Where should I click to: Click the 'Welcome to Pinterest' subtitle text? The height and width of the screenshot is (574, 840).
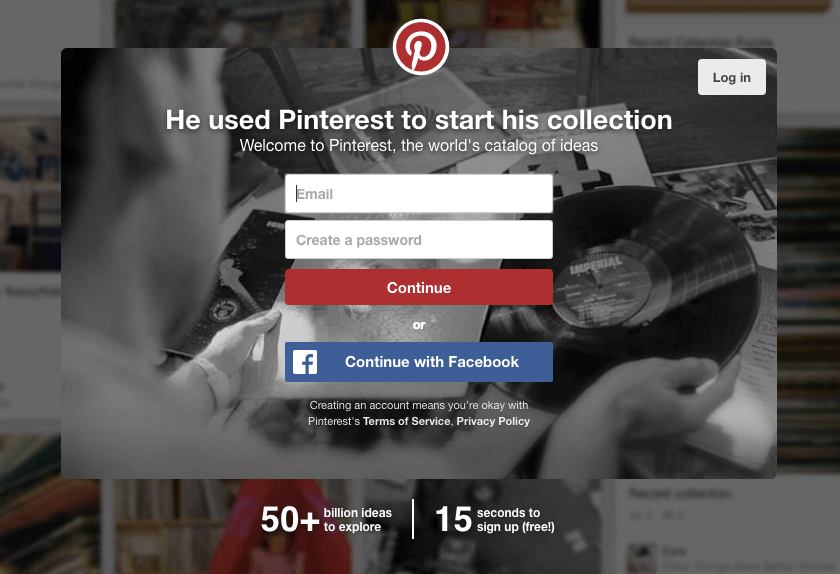point(418,146)
